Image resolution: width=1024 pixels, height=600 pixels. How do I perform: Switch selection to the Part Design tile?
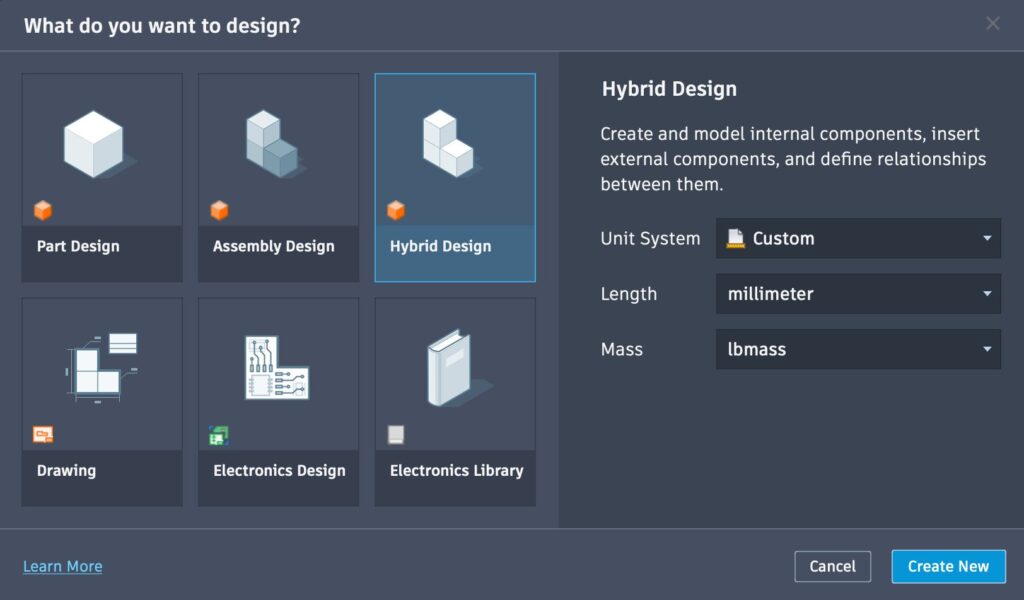[x=101, y=176]
